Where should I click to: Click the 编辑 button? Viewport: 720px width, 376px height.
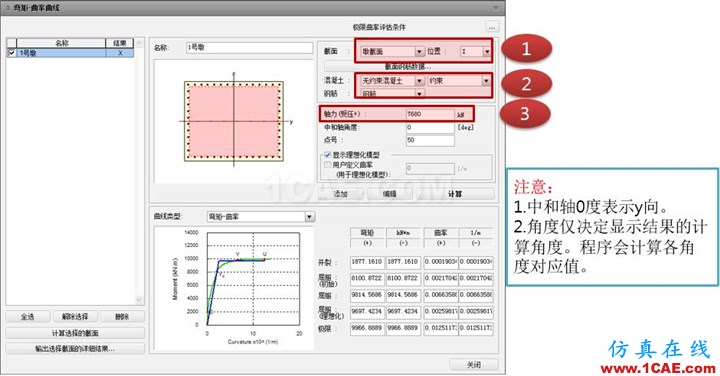point(389,194)
